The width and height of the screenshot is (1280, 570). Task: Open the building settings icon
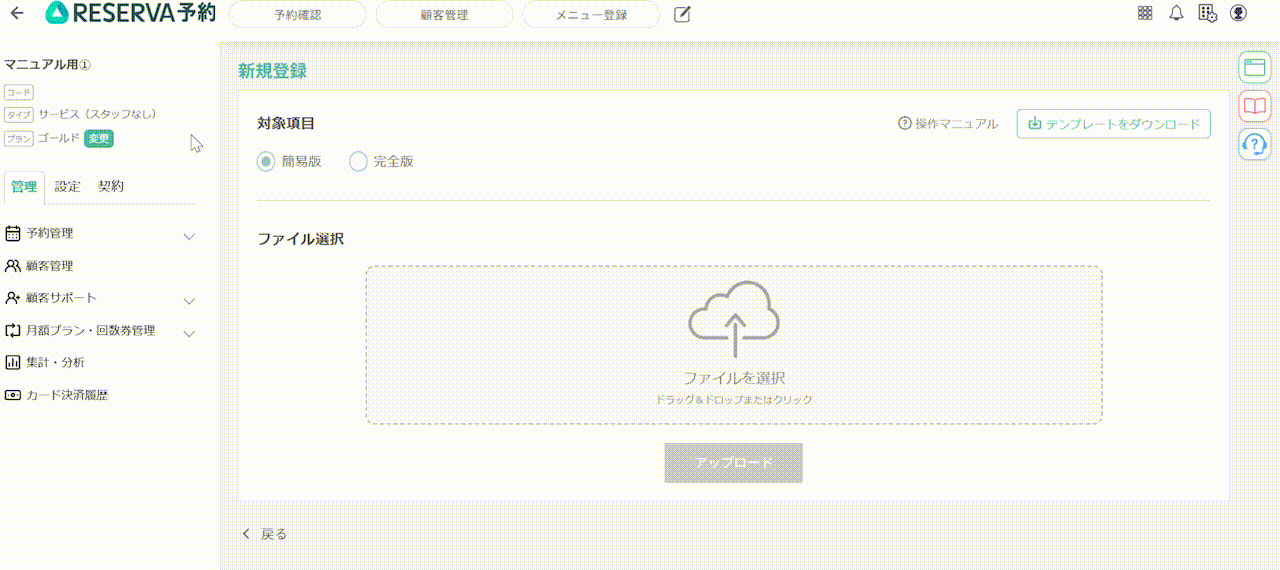(x=1207, y=13)
